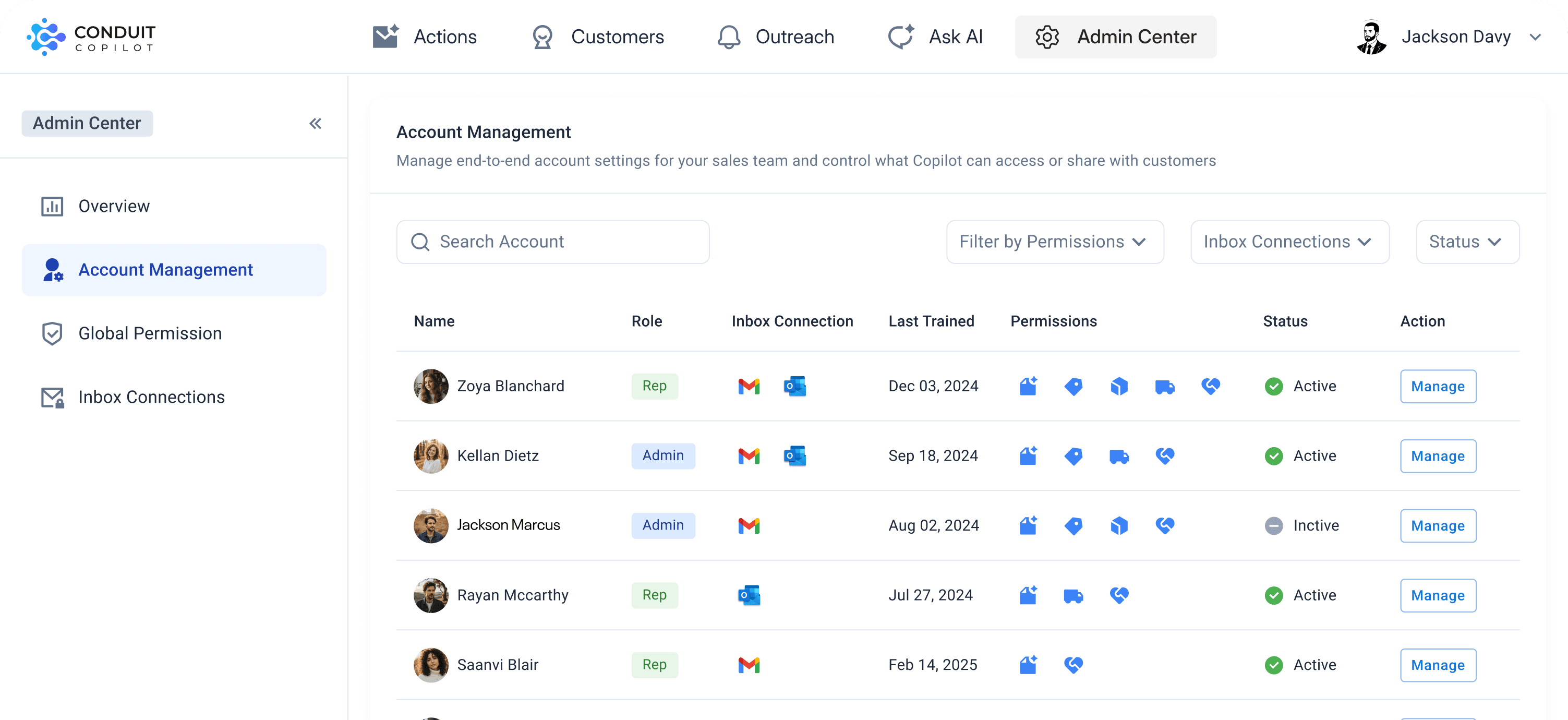
Task: Click Jackson Marcus's package box permission icon
Action: pos(1118,525)
